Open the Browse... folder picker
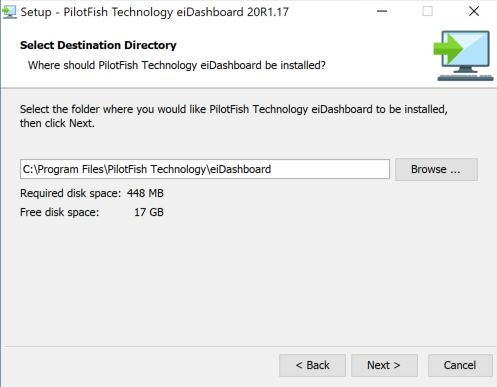 pos(436,169)
